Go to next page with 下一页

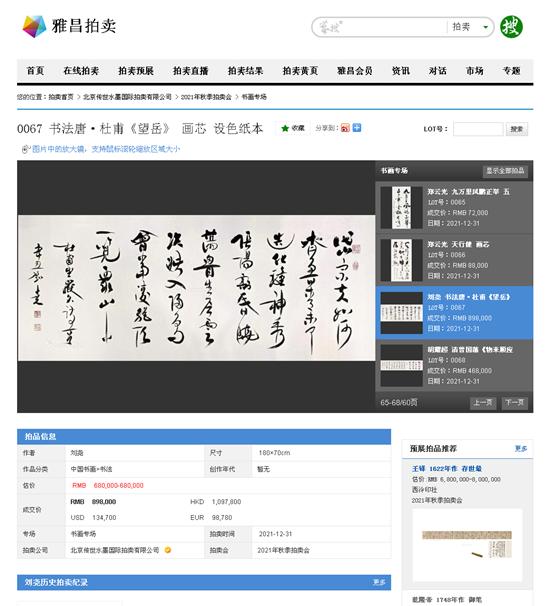pyautogui.click(x=514, y=403)
